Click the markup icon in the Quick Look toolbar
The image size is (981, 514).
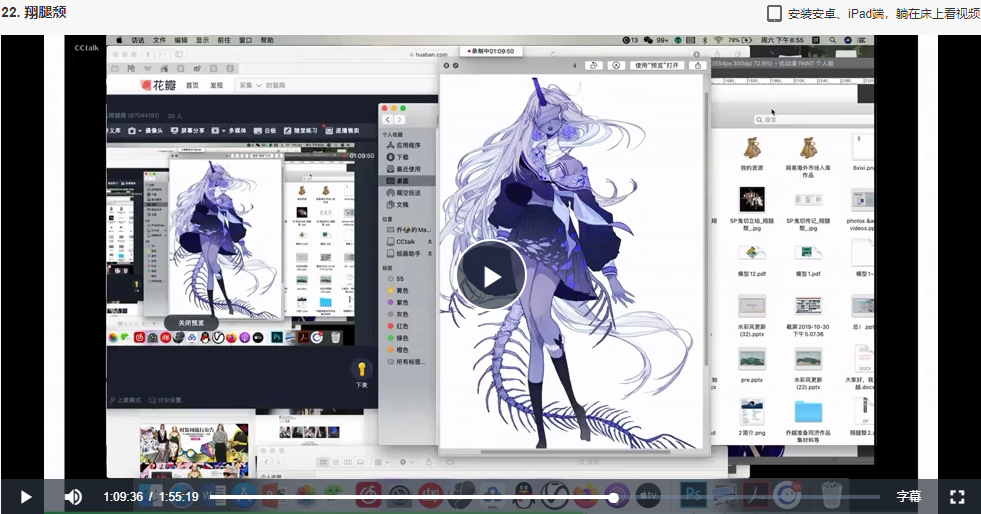pos(616,65)
